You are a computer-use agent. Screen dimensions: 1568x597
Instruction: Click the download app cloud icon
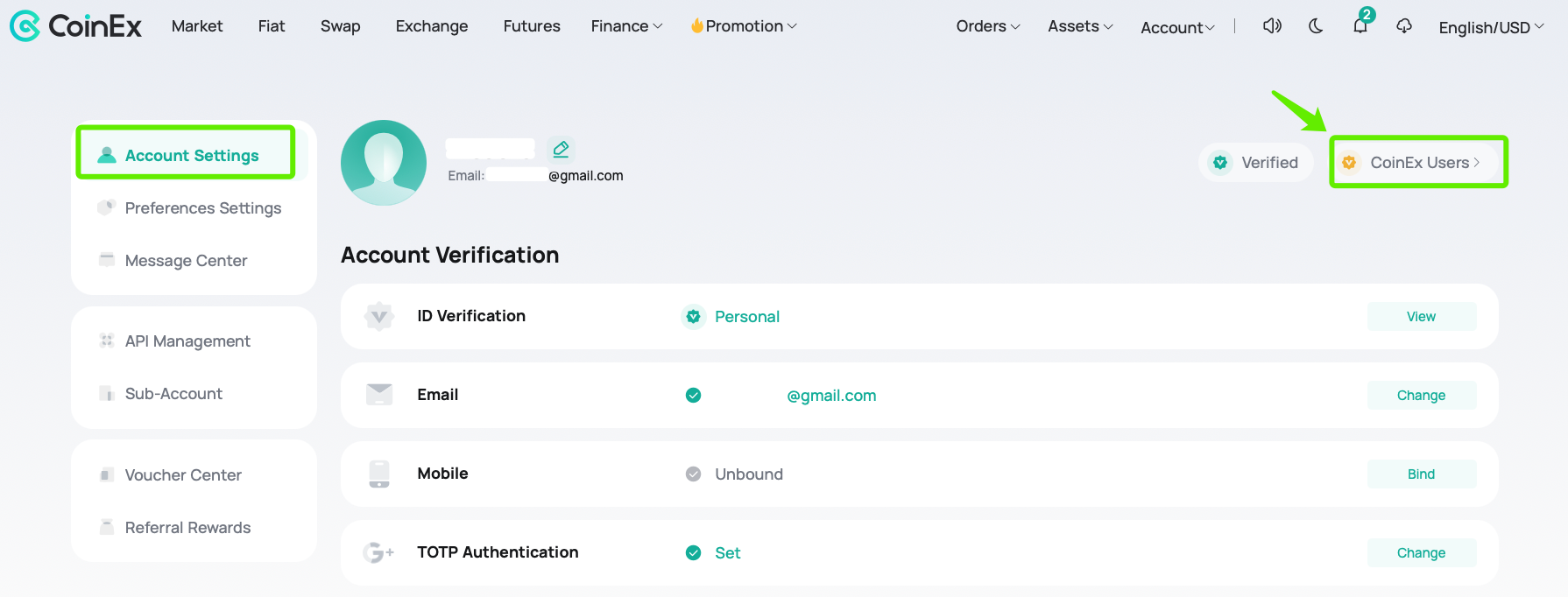pos(1404,26)
